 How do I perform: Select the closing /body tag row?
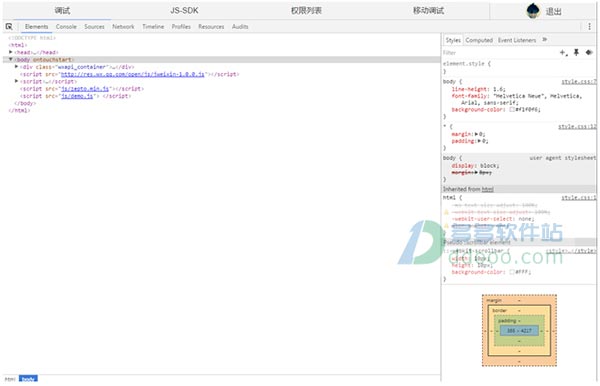coord(25,103)
